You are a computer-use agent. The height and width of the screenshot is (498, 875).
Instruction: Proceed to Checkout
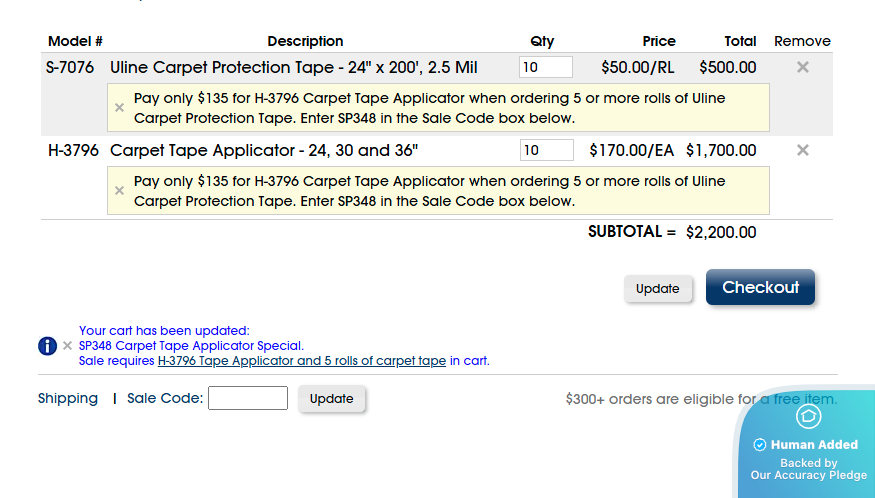[x=760, y=287]
